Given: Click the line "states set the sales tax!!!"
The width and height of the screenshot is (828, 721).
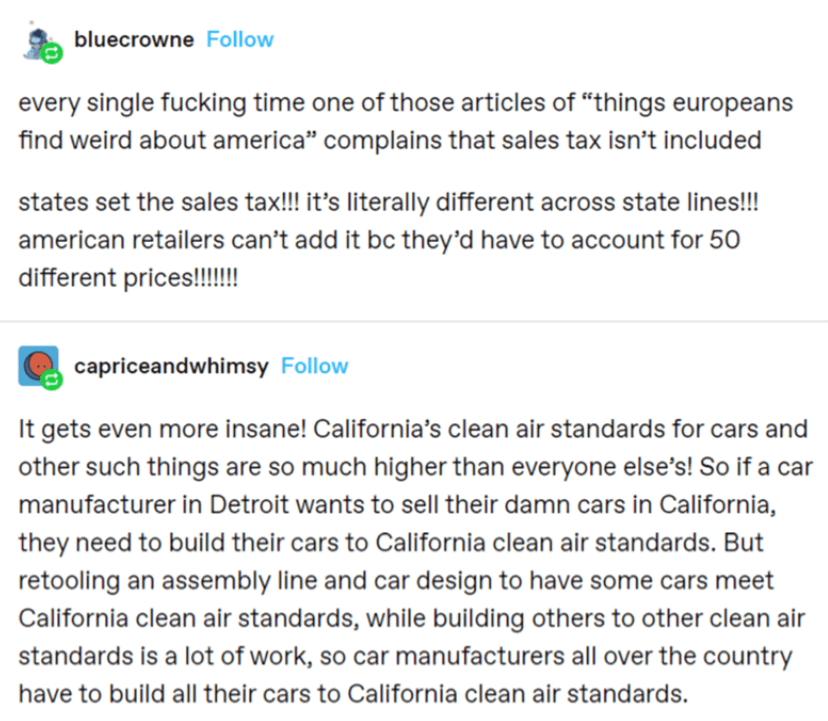Looking at the screenshot, I should click(x=388, y=202).
